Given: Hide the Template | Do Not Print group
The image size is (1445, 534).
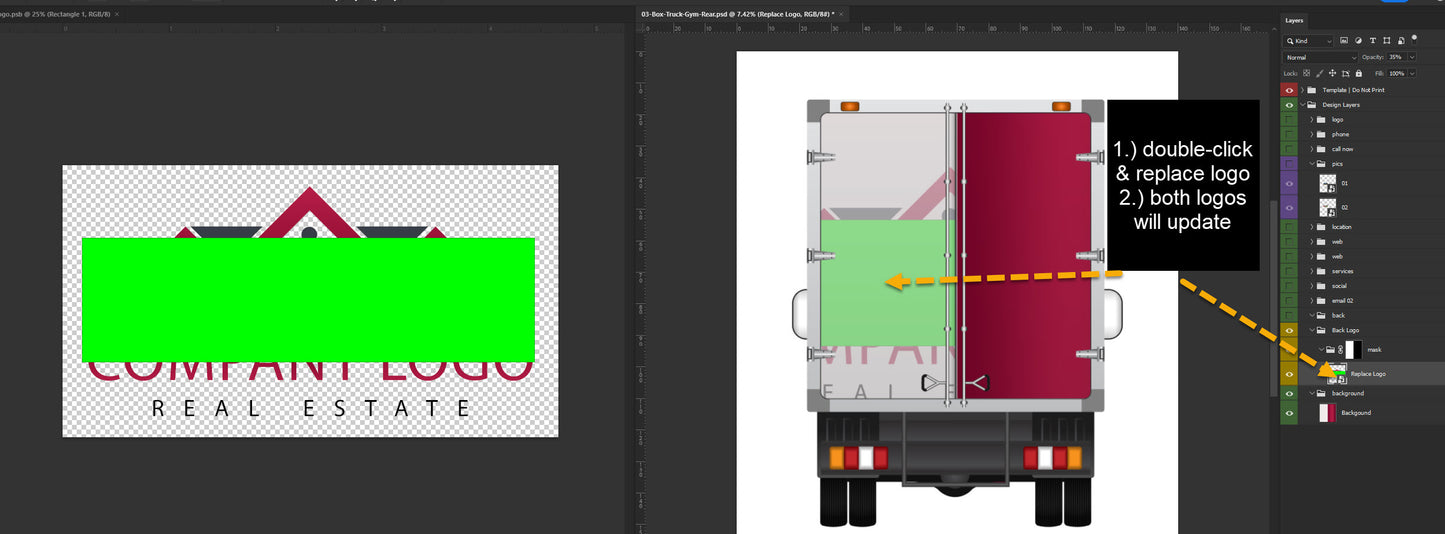Looking at the screenshot, I should (1289, 90).
